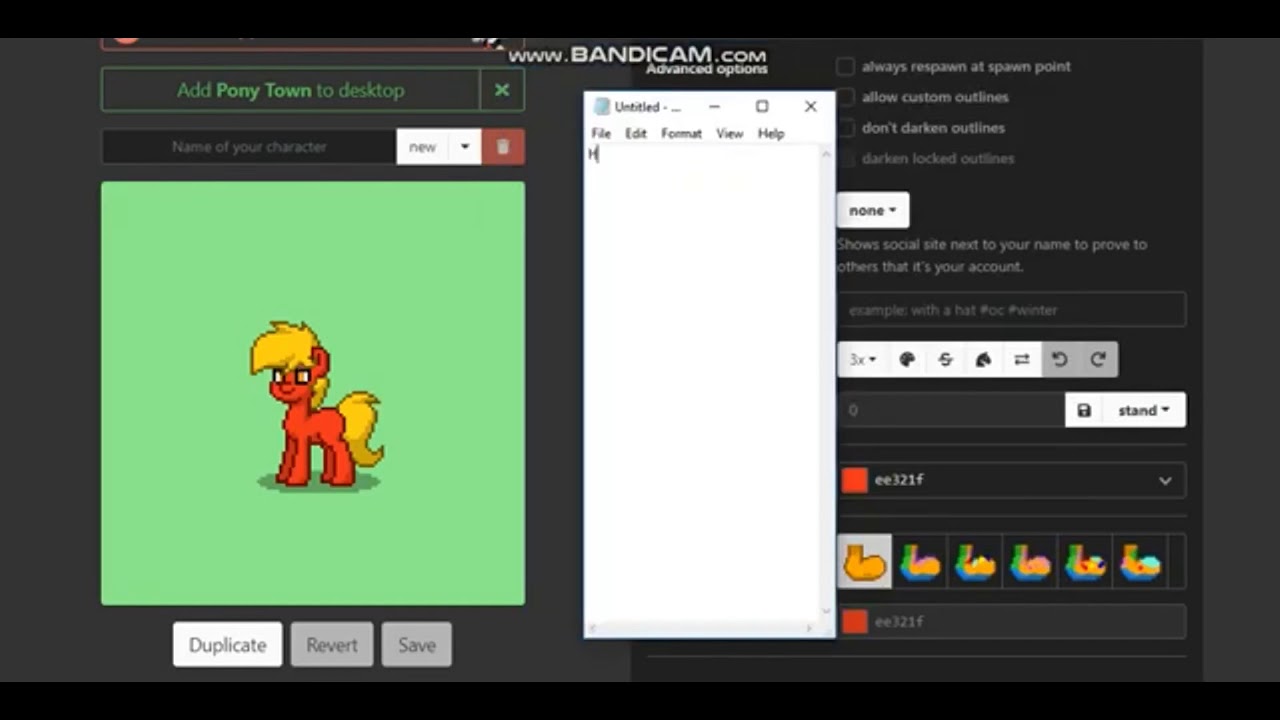Expand the ee321f color picker chevron
This screenshot has width=1280, height=720.
click(x=1165, y=481)
